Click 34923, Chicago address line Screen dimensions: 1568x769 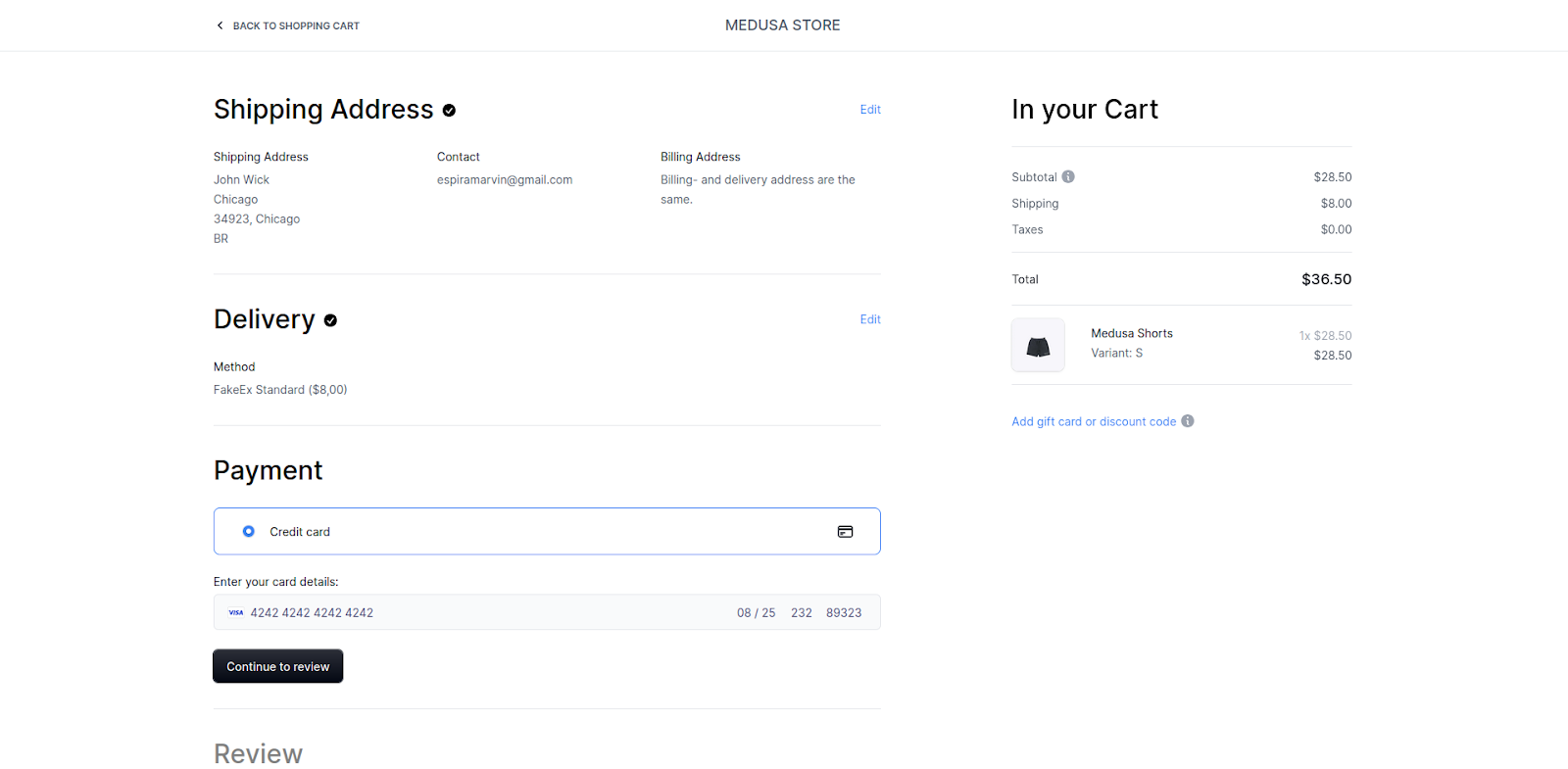tap(257, 219)
